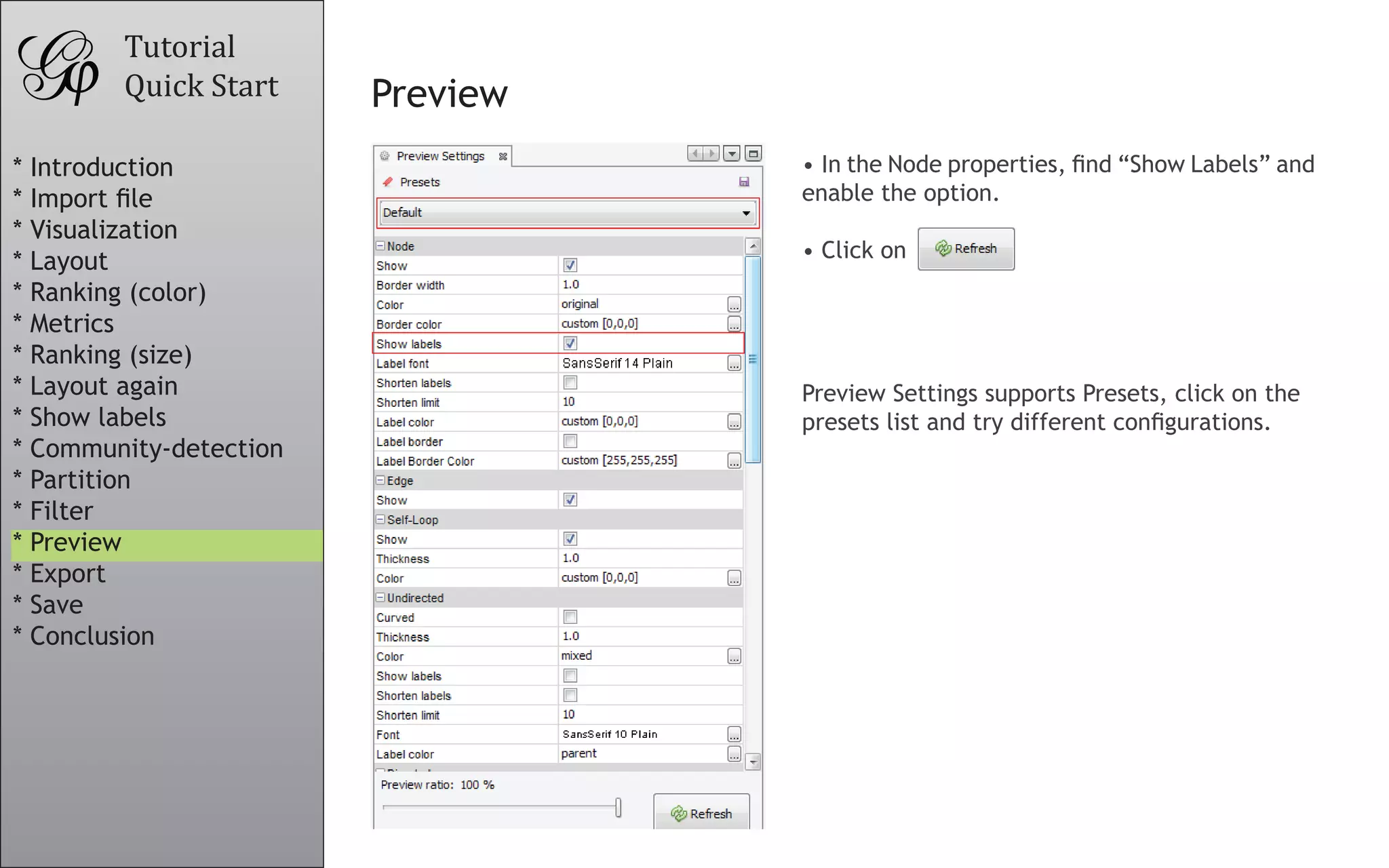Select the Preview Settings tab
The width and height of the screenshot is (1389, 868).
(x=440, y=156)
